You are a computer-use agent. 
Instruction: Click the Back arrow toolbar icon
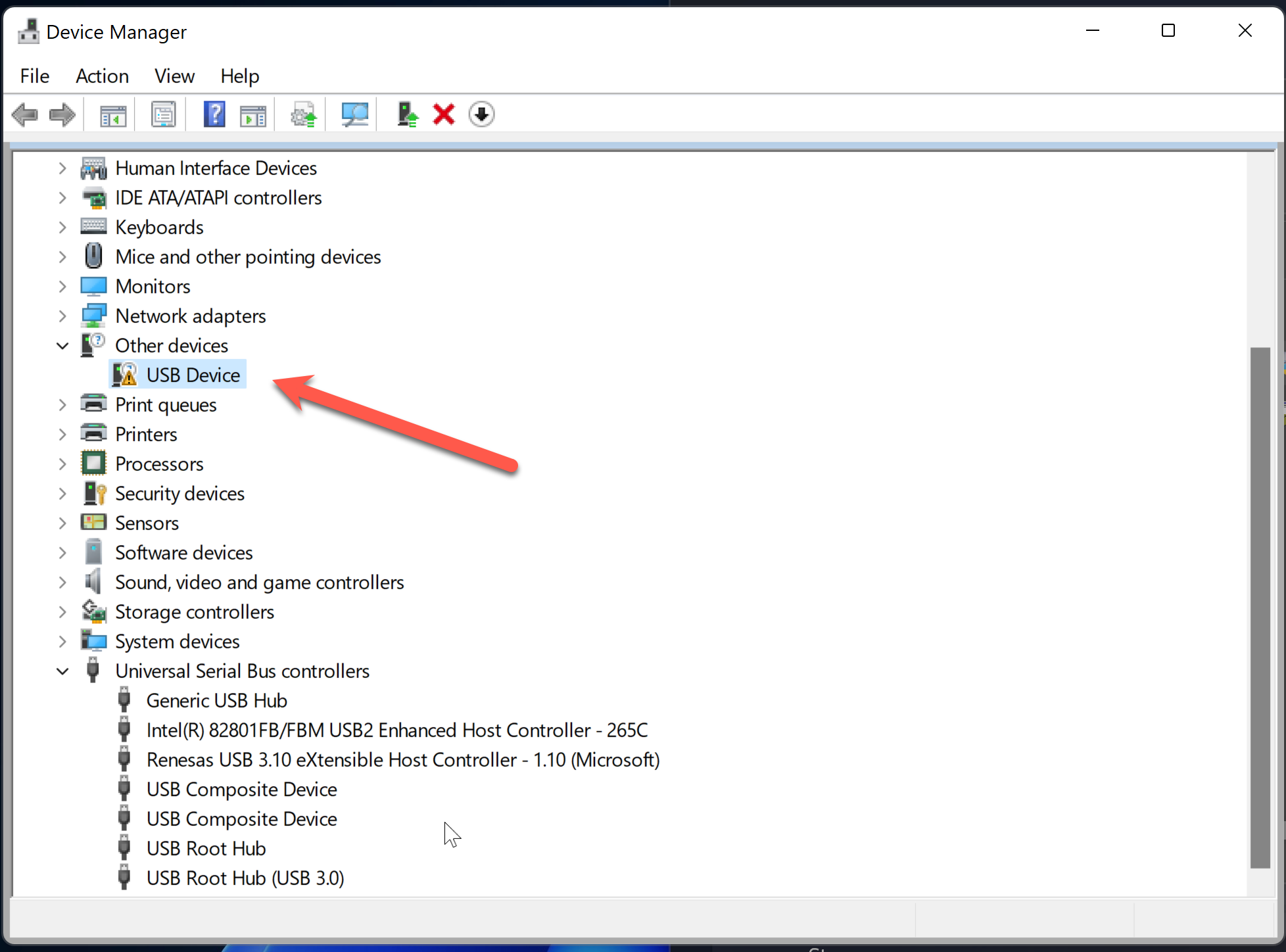[25, 115]
